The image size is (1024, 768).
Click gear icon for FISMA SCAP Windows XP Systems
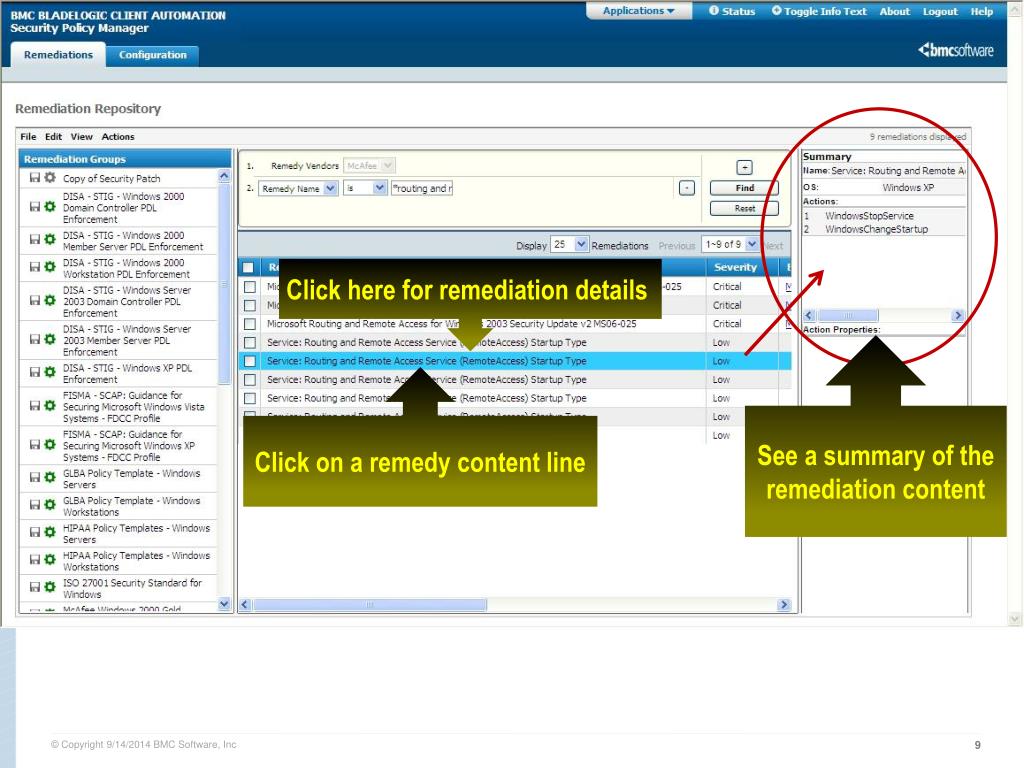(50, 445)
